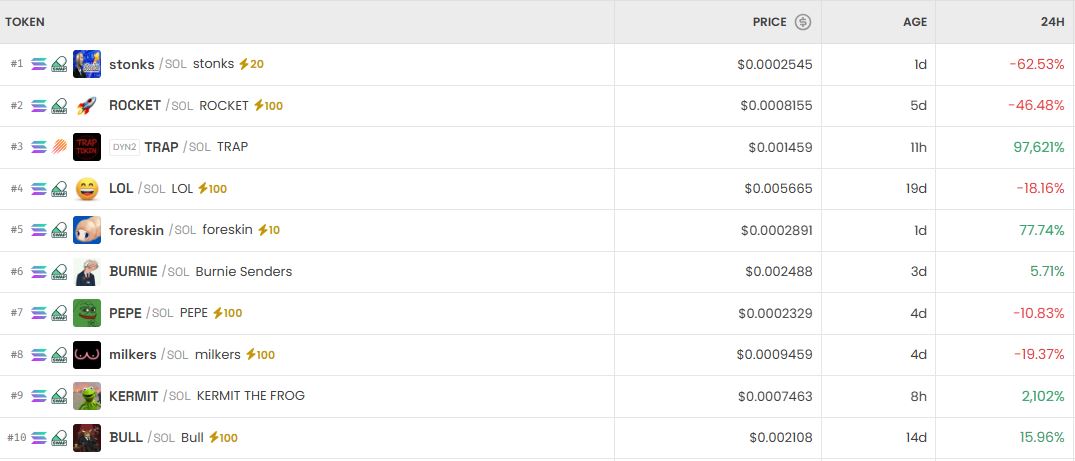The width and height of the screenshot is (1075, 461).
Task: Click the Kermit frog token icon
Action: coord(87,396)
